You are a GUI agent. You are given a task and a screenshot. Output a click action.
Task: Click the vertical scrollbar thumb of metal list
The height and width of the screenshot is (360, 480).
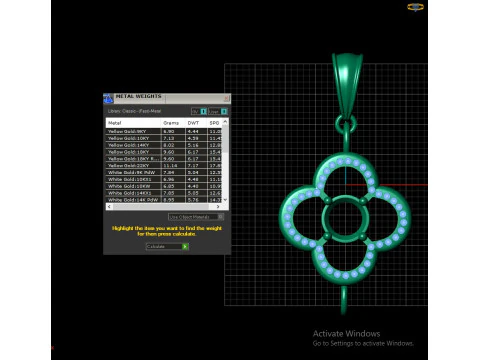coord(225,138)
